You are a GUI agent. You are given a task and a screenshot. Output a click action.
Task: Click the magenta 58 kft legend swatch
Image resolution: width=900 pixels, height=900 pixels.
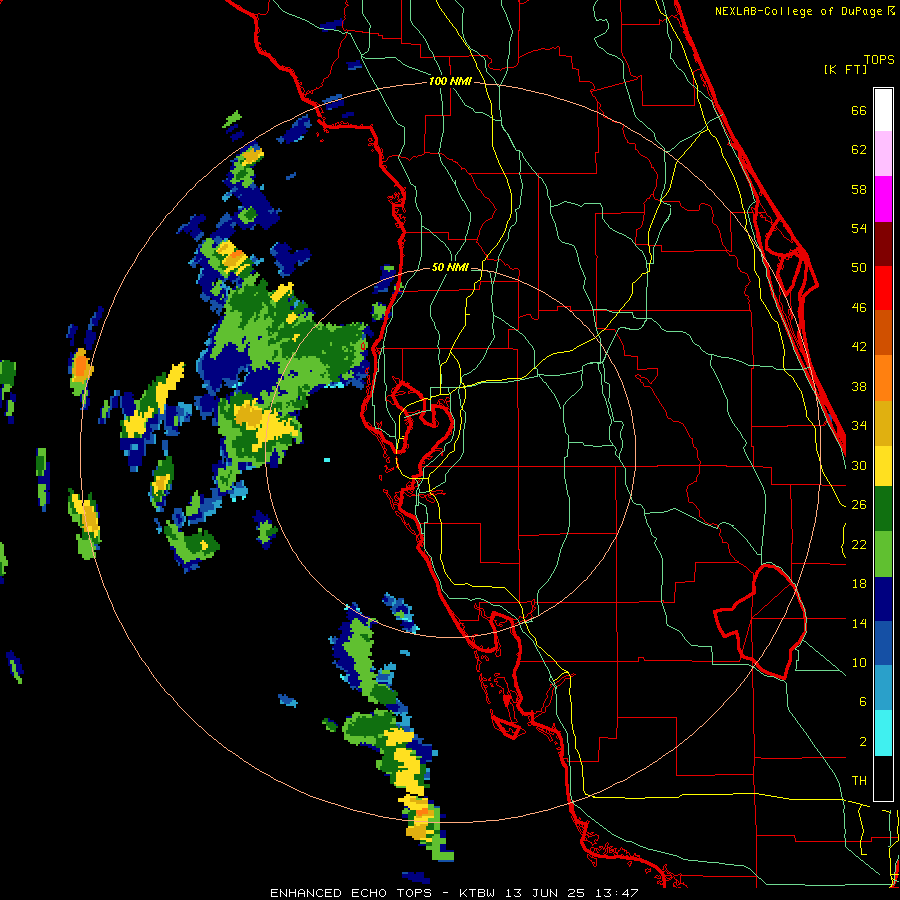(883, 199)
